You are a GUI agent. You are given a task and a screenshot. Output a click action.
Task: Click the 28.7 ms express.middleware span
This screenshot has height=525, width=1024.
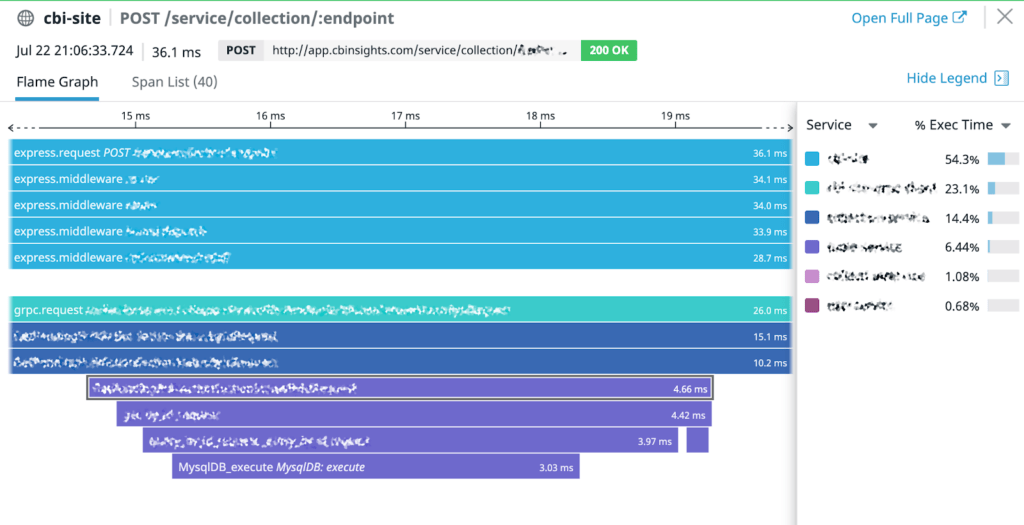[400, 257]
